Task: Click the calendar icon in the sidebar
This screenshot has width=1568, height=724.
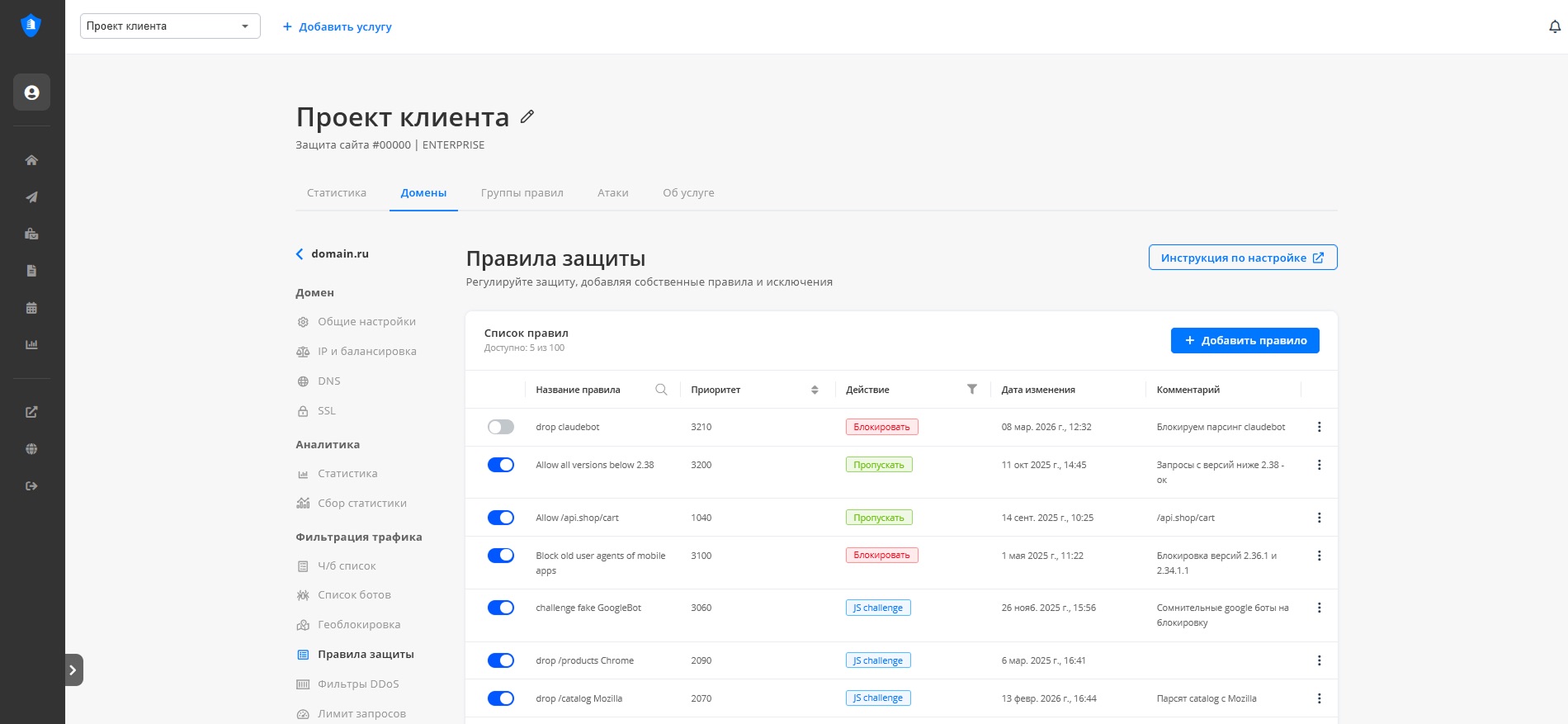Action: pos(31,308)
